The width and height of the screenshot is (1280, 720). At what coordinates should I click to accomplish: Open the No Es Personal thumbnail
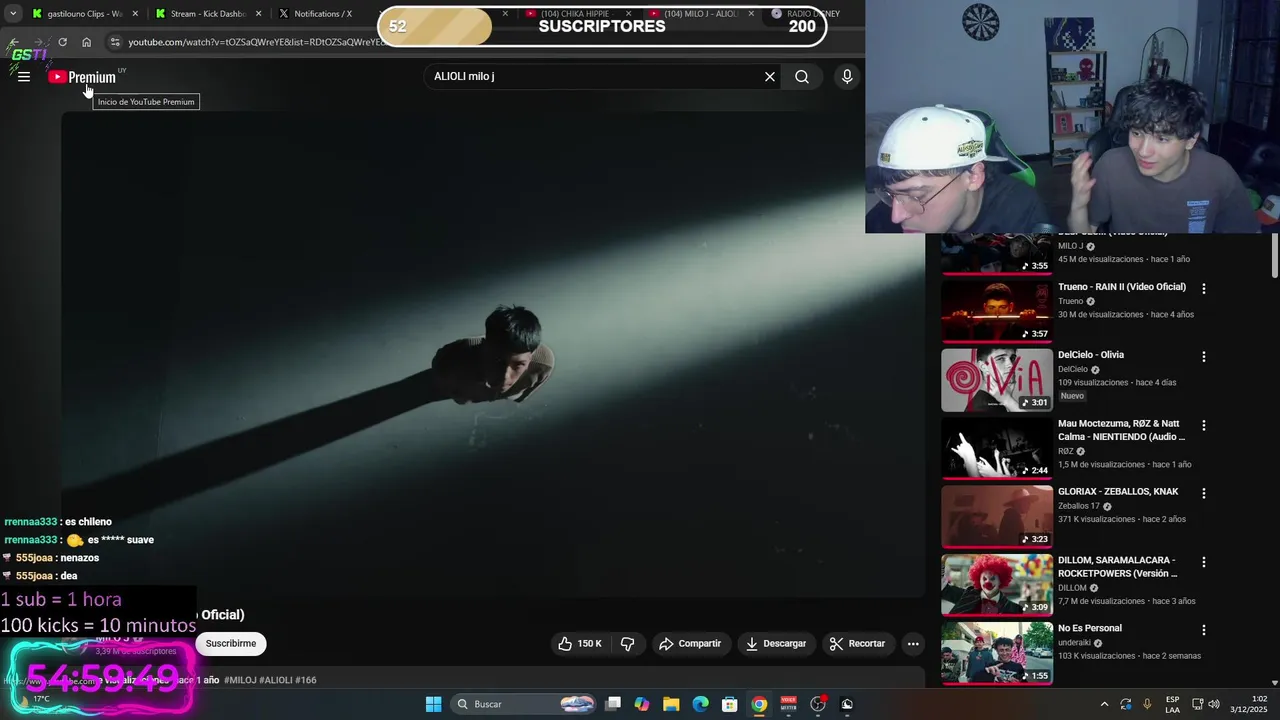996,653
